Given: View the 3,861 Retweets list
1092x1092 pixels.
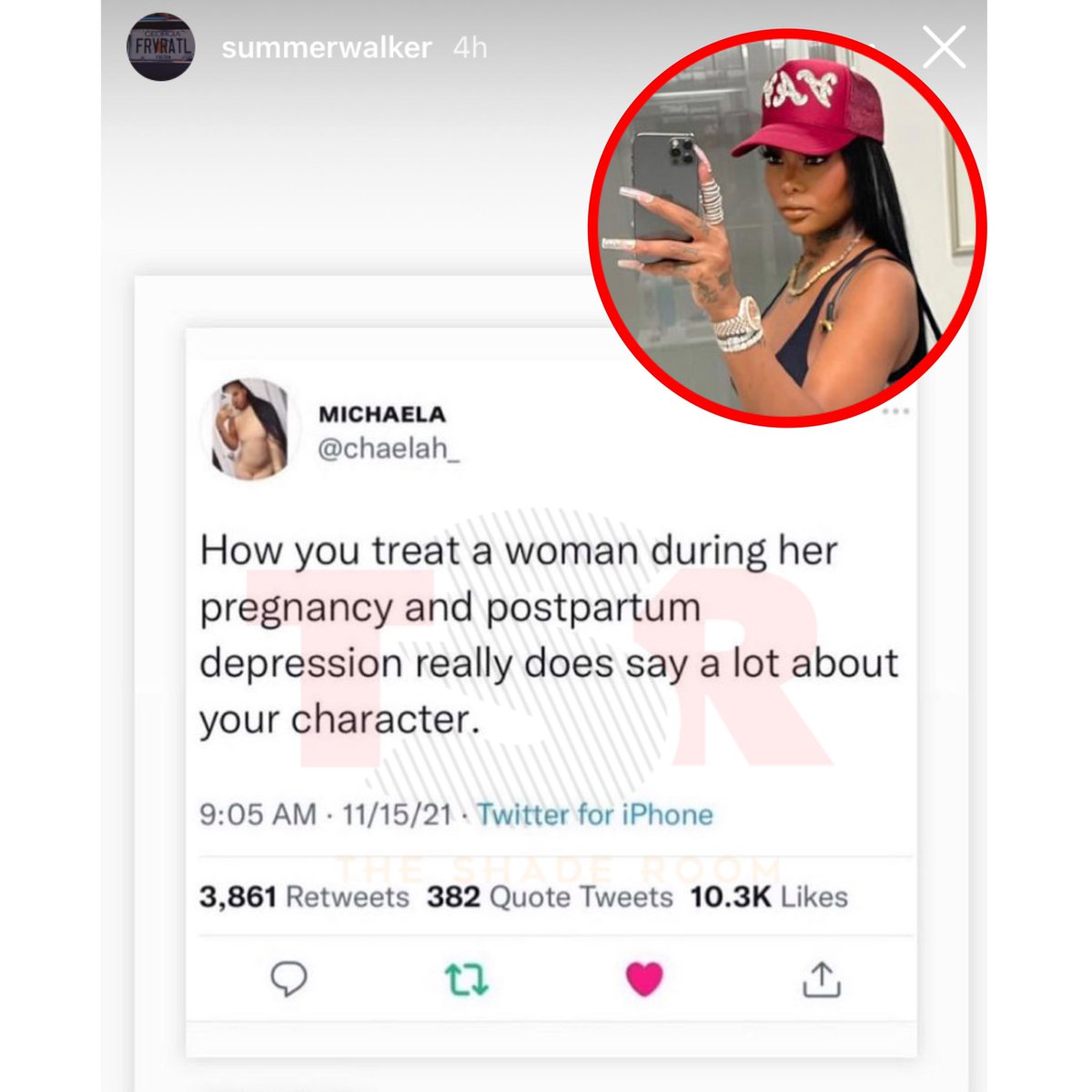Looking at the screenshot, I should (305, 897).
